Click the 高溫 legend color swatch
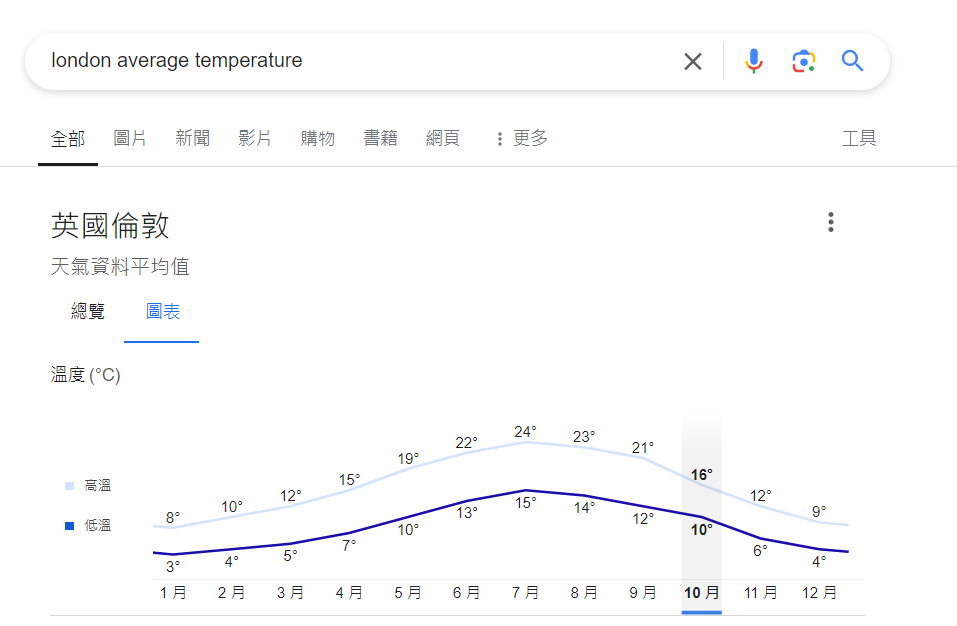Viewport: 957px width, 626px height. coord(70,486)
